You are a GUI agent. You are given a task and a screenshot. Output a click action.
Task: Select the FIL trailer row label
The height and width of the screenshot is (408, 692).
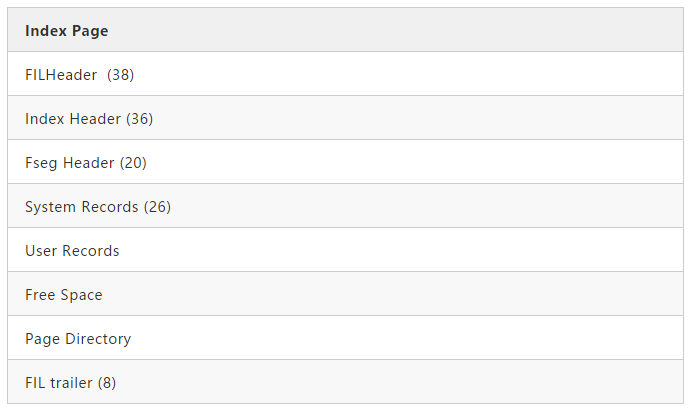(x=59, y=383)
